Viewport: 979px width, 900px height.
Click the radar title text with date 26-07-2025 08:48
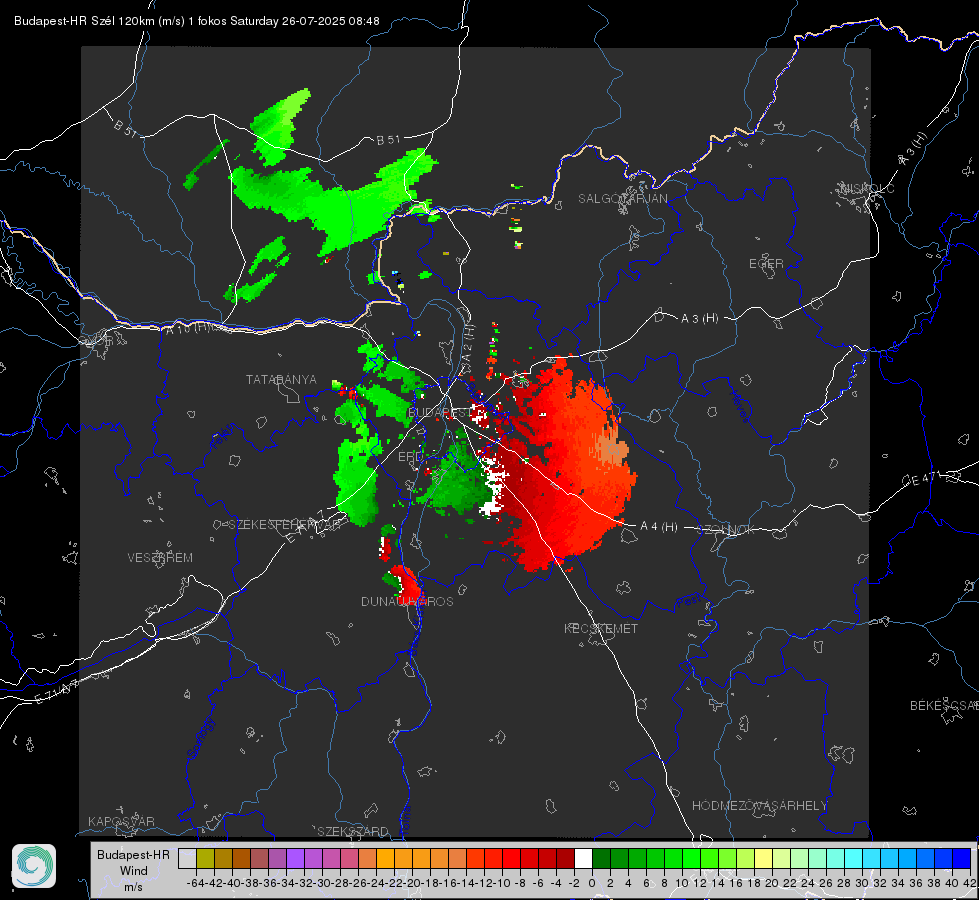pos(197,21)
